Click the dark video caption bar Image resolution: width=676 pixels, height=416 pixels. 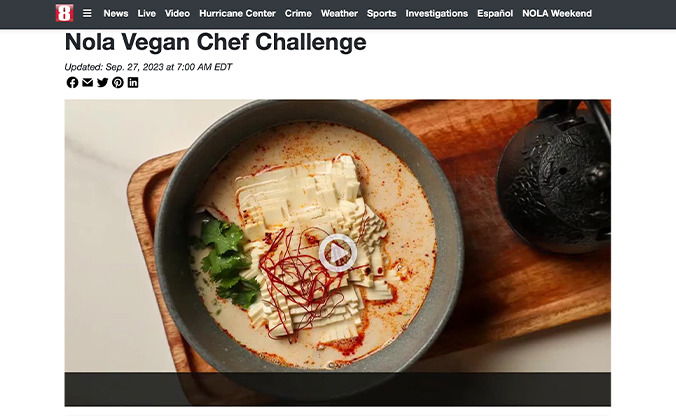click(338, 389)
